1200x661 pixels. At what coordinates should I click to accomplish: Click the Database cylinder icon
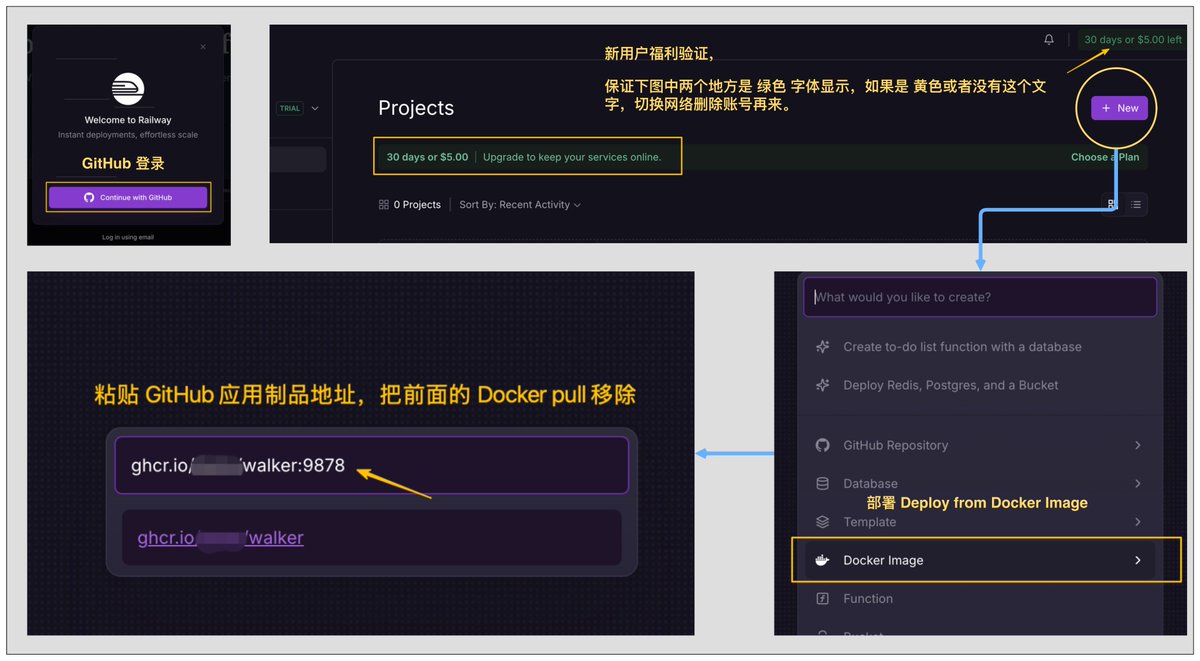coord(823,483)
